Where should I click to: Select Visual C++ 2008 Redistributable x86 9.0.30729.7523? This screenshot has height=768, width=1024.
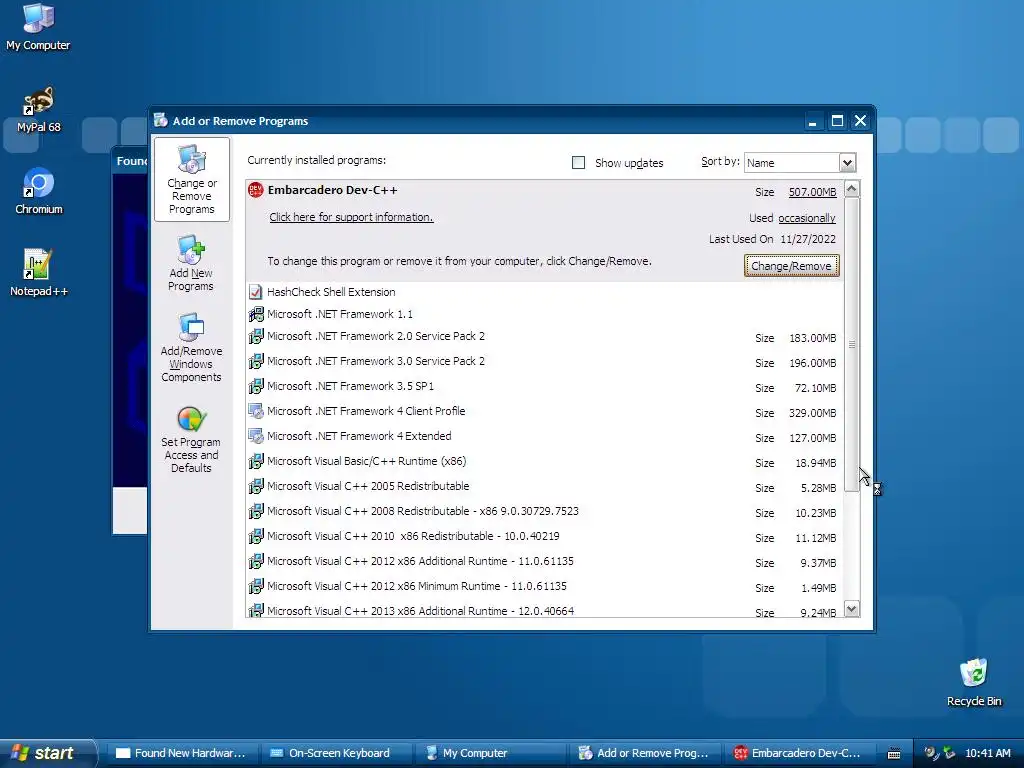(x=545, y=511)
